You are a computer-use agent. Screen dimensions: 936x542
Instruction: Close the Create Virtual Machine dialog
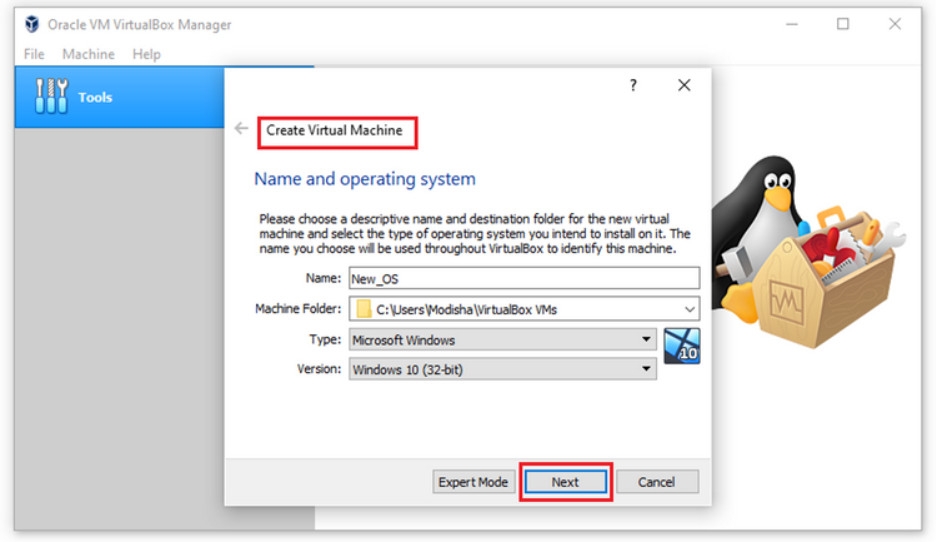684,85
